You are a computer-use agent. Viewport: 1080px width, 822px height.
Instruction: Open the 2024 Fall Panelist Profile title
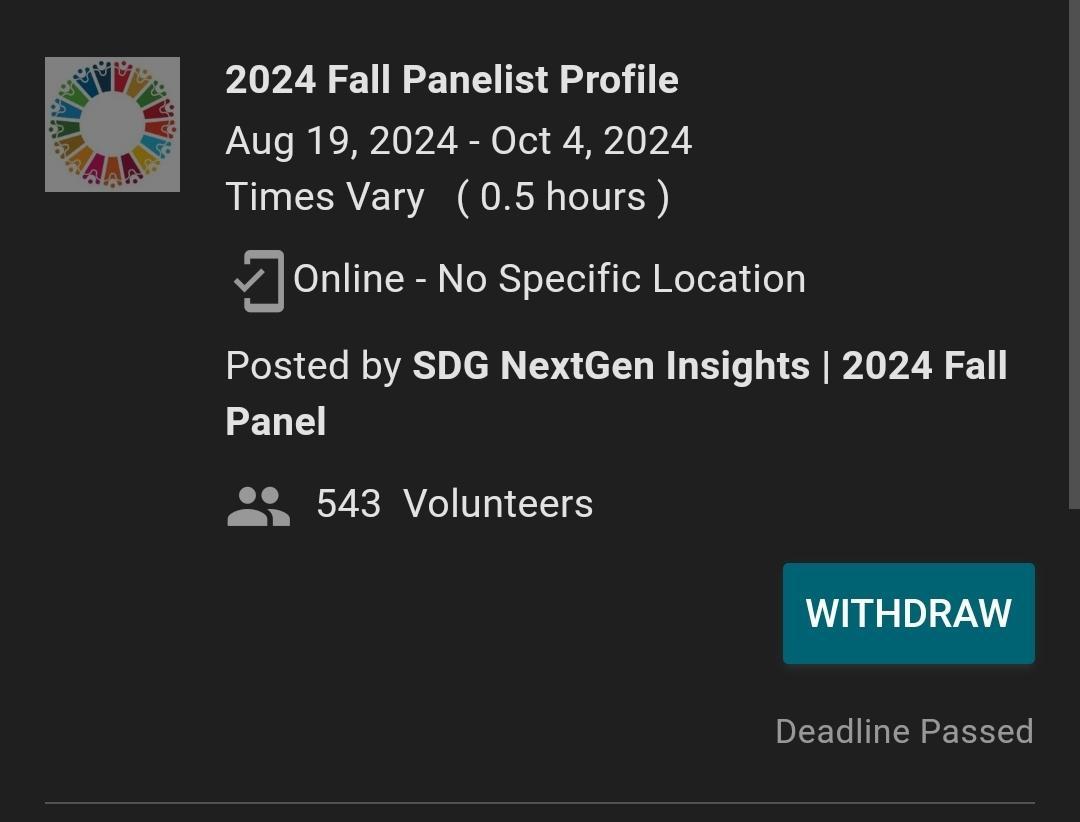point(451,80)
